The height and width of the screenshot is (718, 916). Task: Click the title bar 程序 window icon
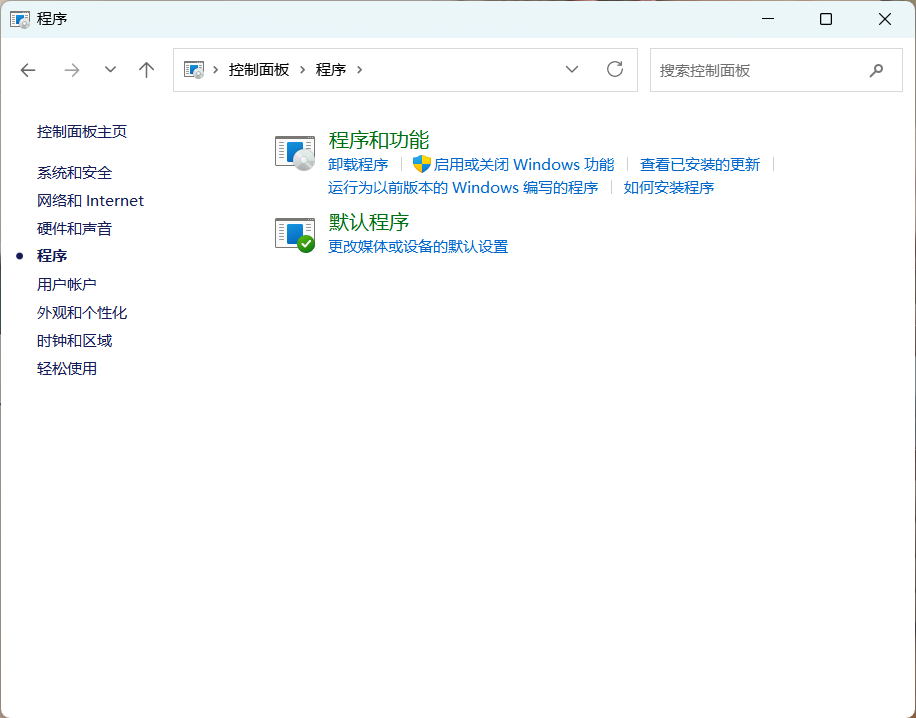click(x=20, y=19)
